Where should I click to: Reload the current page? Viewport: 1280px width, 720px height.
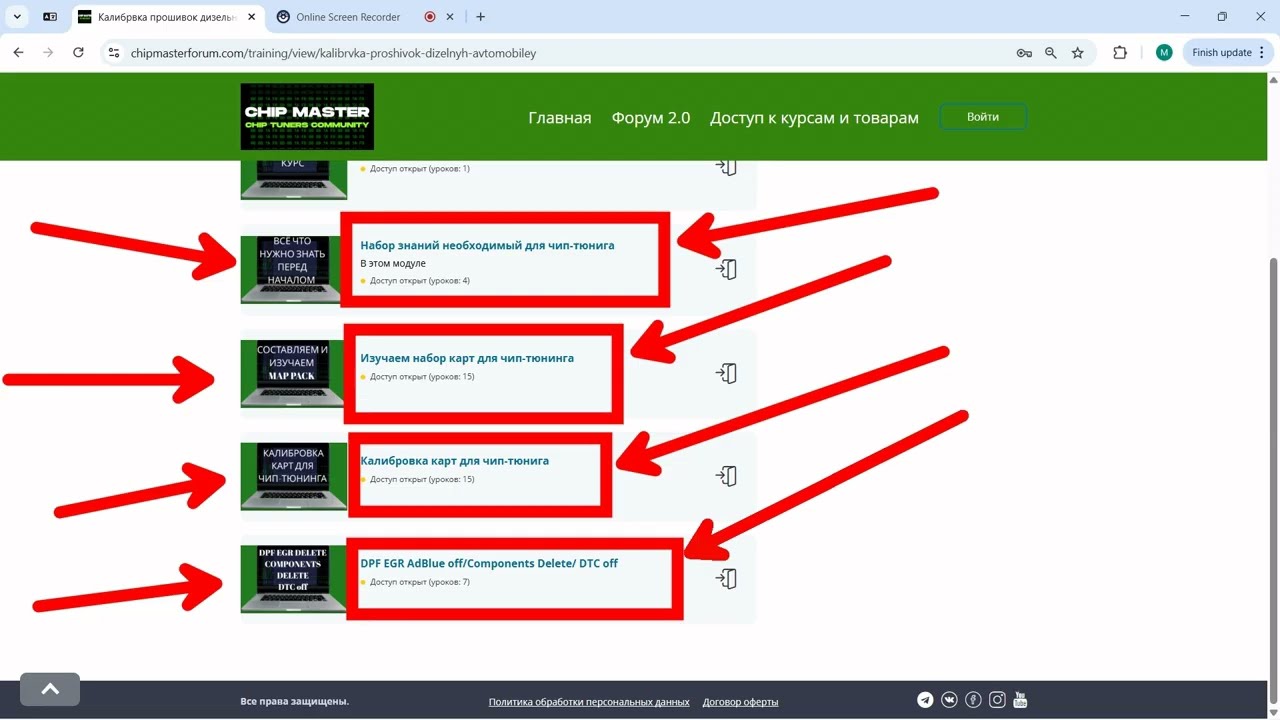pos(78,53)
